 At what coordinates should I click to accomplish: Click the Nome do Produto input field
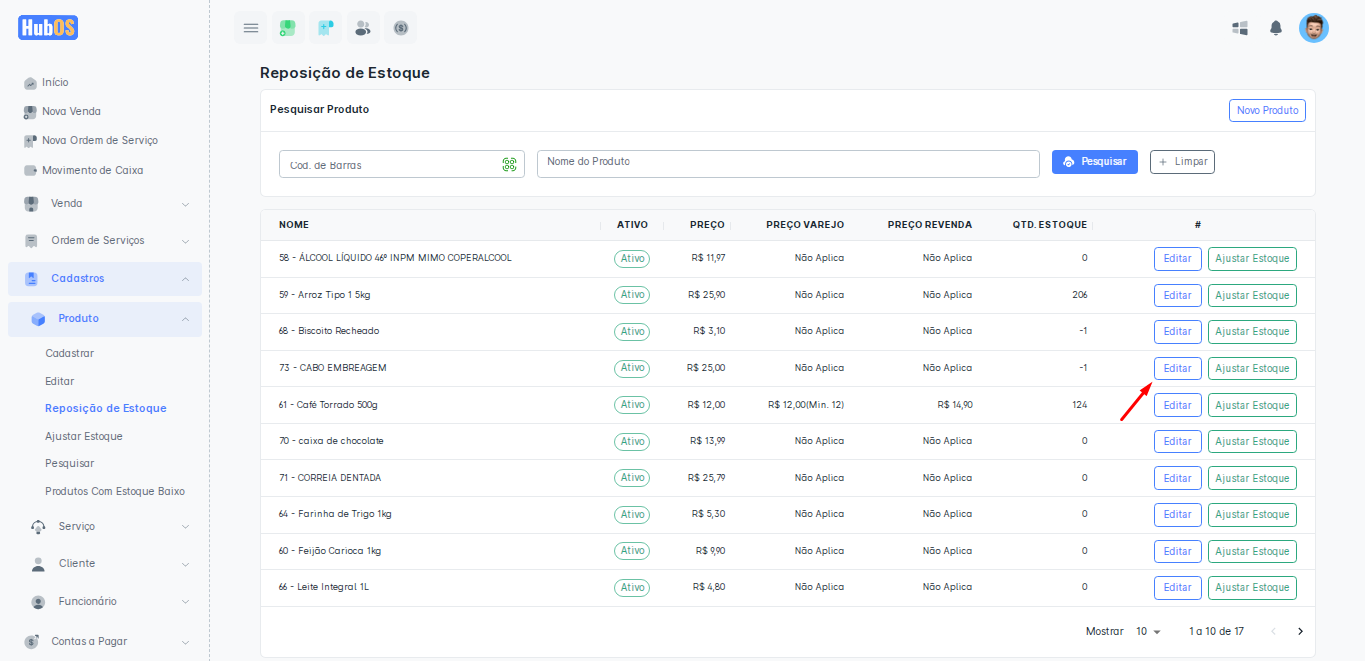pyautogui.click(x=788, y=164)
